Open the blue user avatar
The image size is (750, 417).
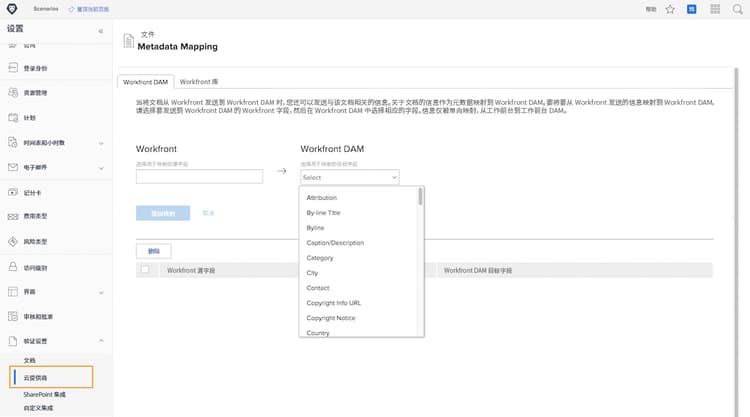tap(692, 9)
